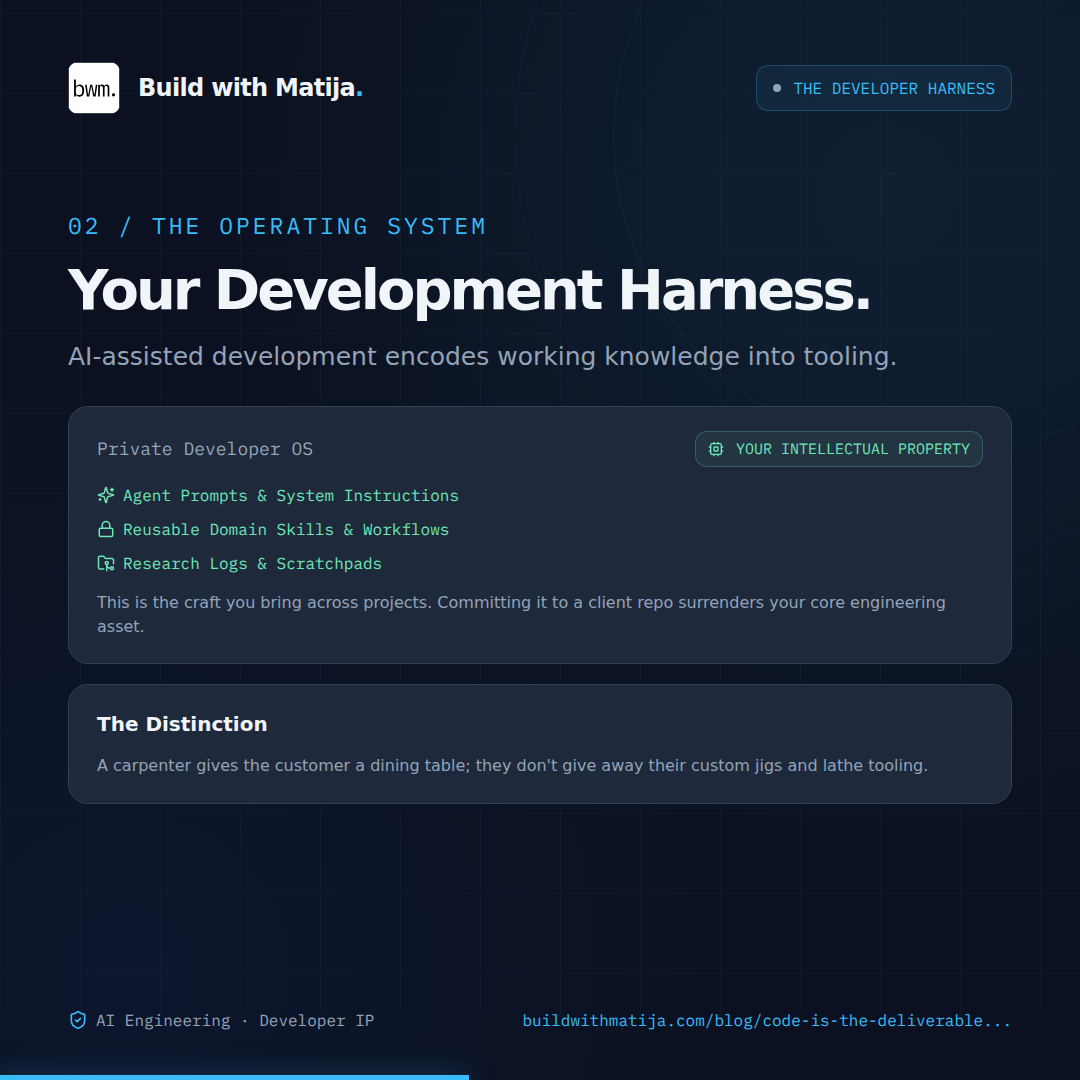Screen dimensions: 1080x1080
Task: Click the AI-assisted development subtitle line
Action: click(482, 357)
